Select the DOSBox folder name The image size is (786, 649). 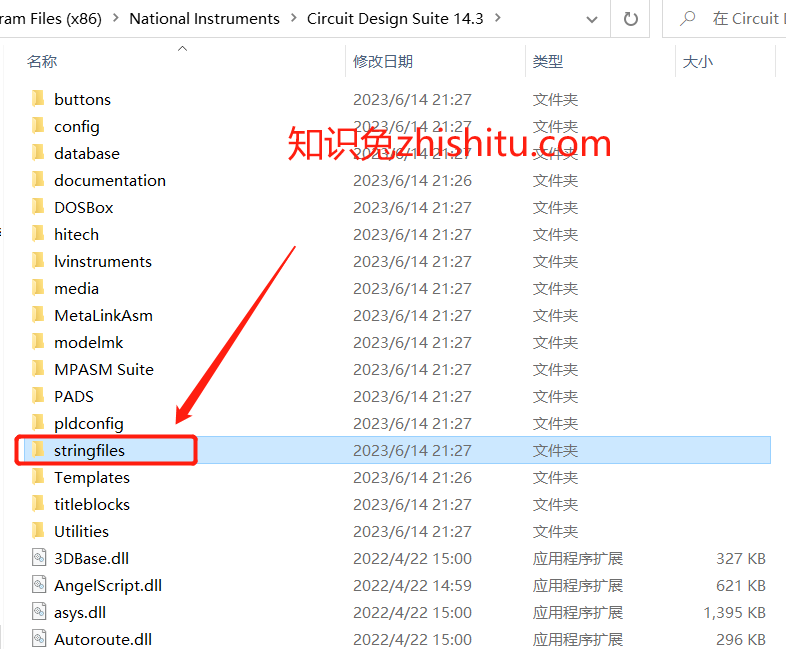tap(84, 207)
